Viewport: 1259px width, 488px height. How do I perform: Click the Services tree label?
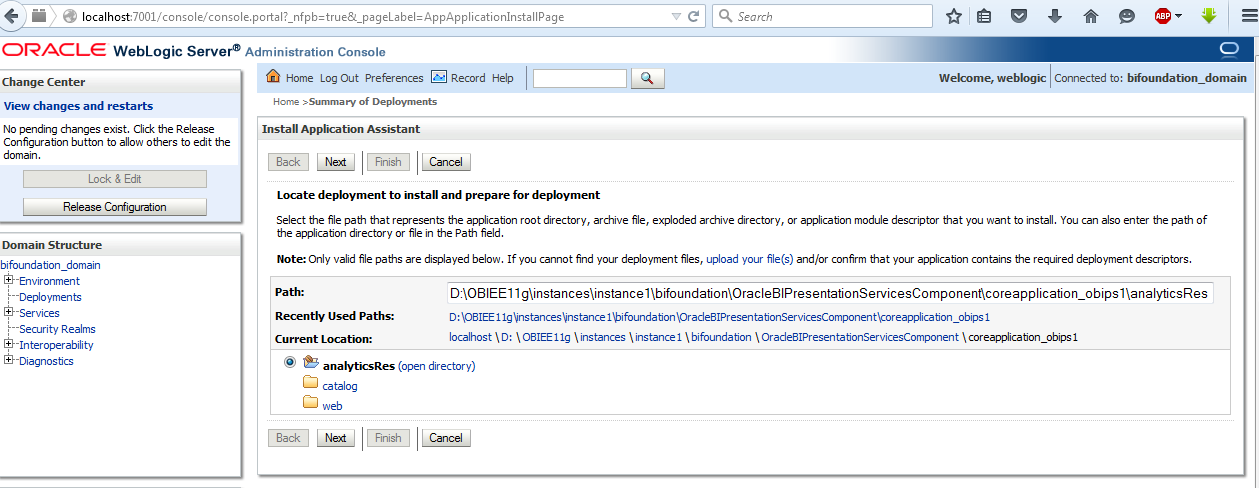coord(39,313)
